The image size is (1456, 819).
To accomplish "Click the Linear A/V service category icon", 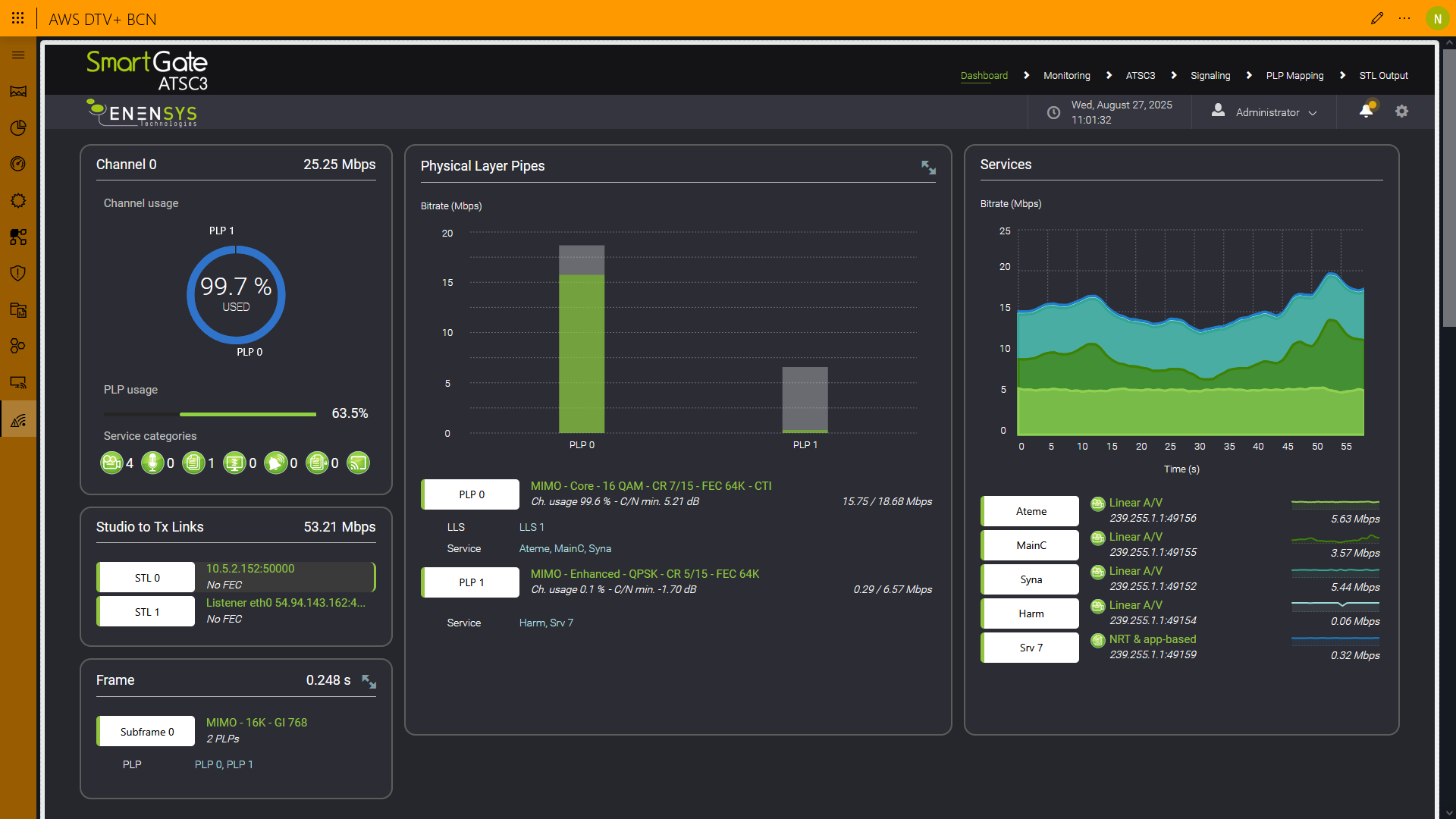I will (x=111, y=463).
